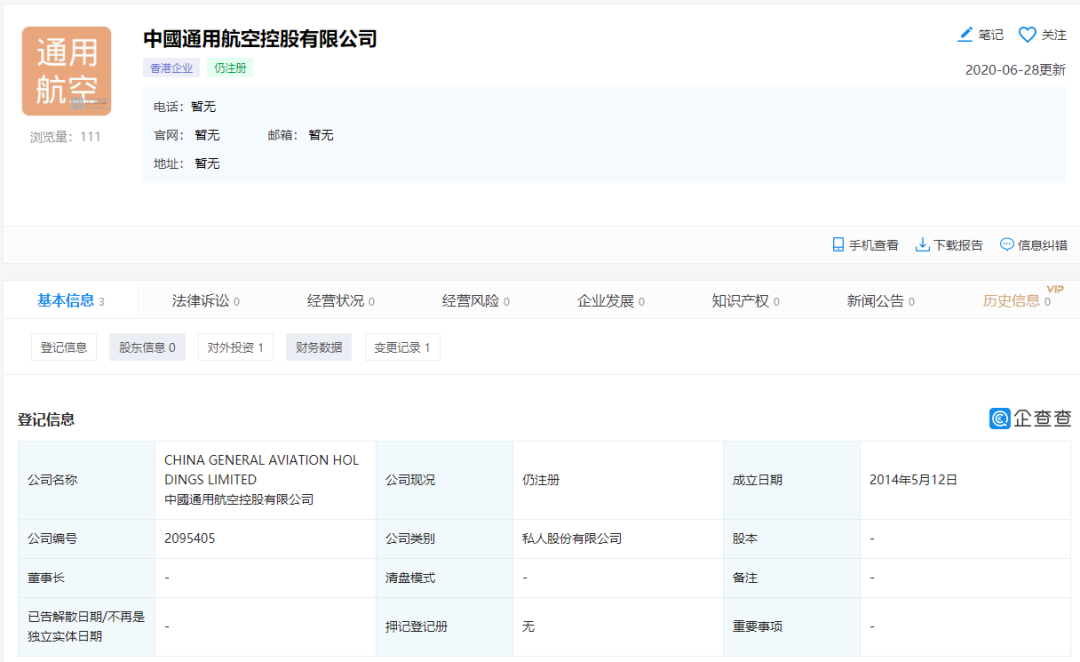
Task: Click the 财务数据 button
Action: [319, 347]
